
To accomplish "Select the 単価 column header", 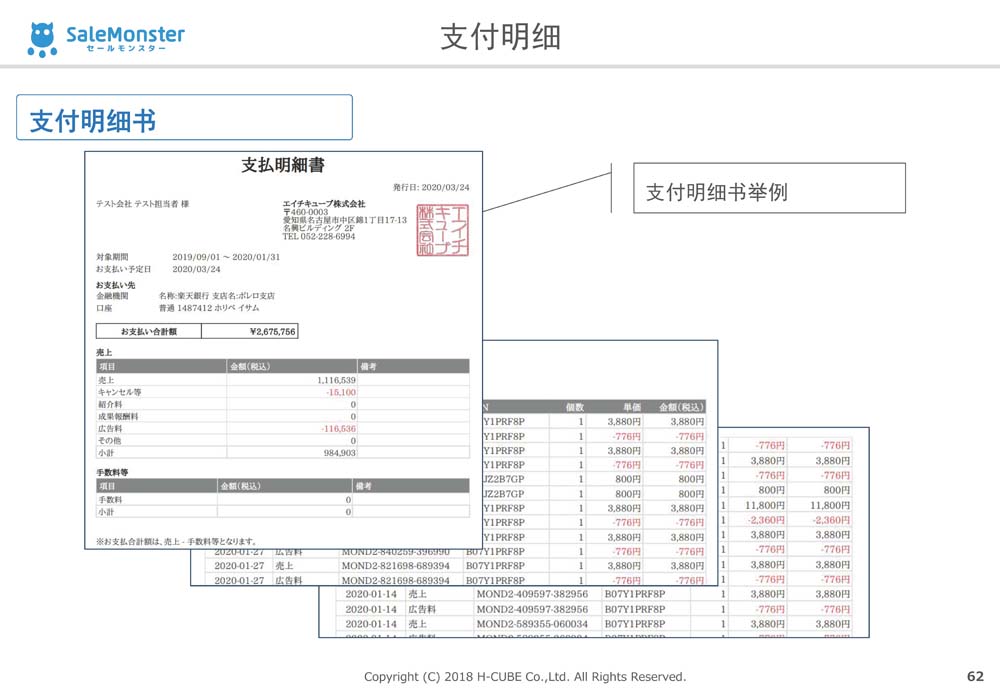I will [x=631, y=408].
